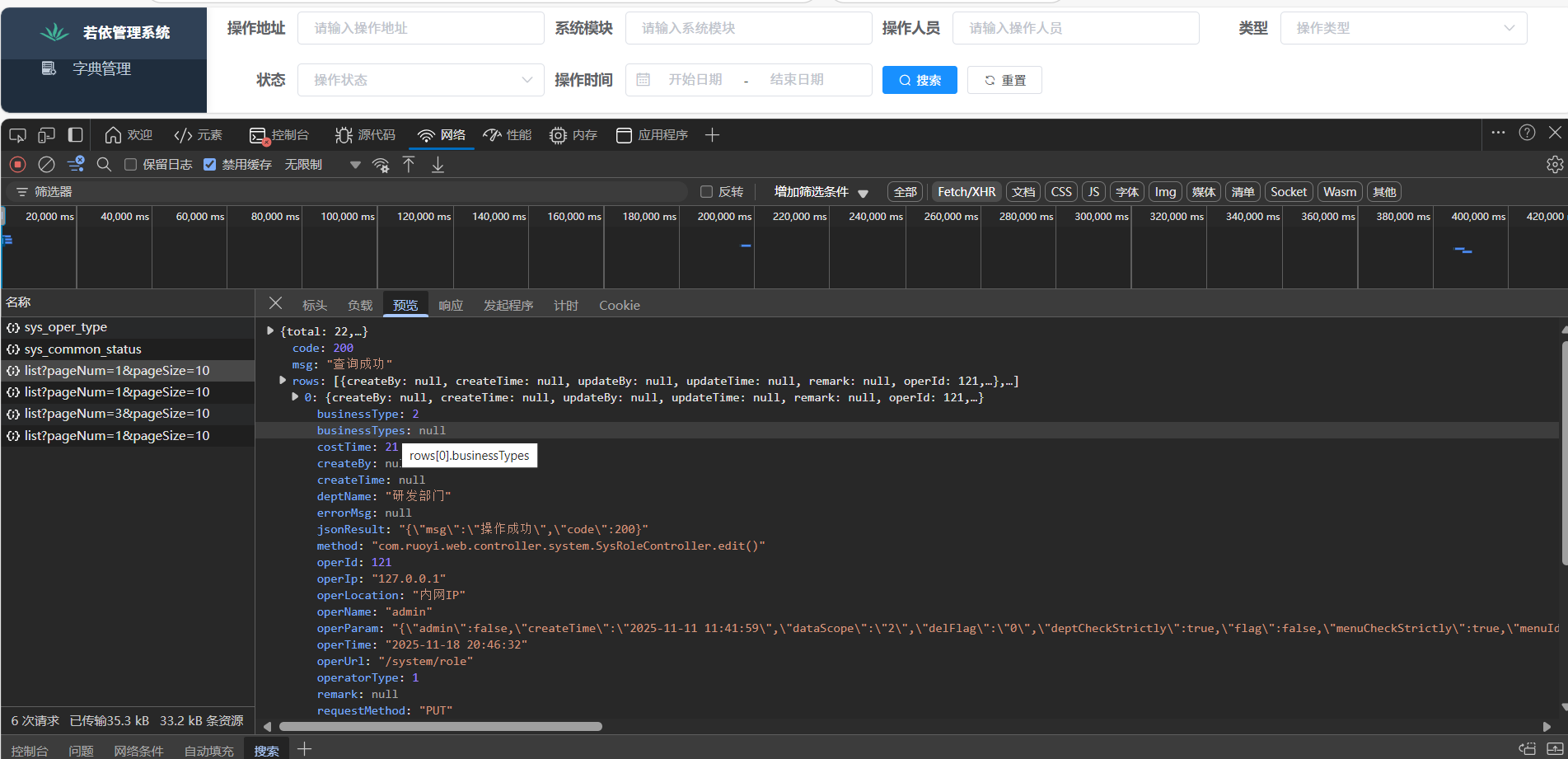The image size is (1568, 759).
Task: Stop recording network log red button
Action: click(x=18, y=164)
